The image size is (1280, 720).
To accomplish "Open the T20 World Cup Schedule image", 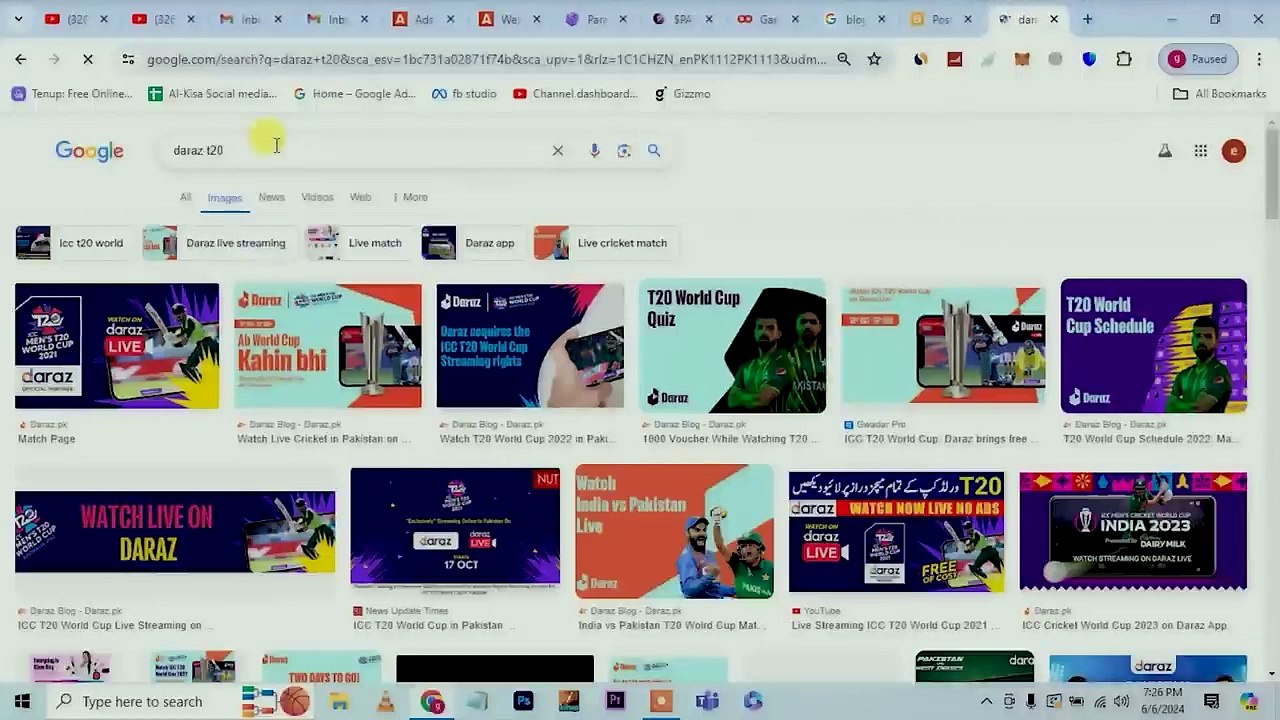I will [1154, 346].
